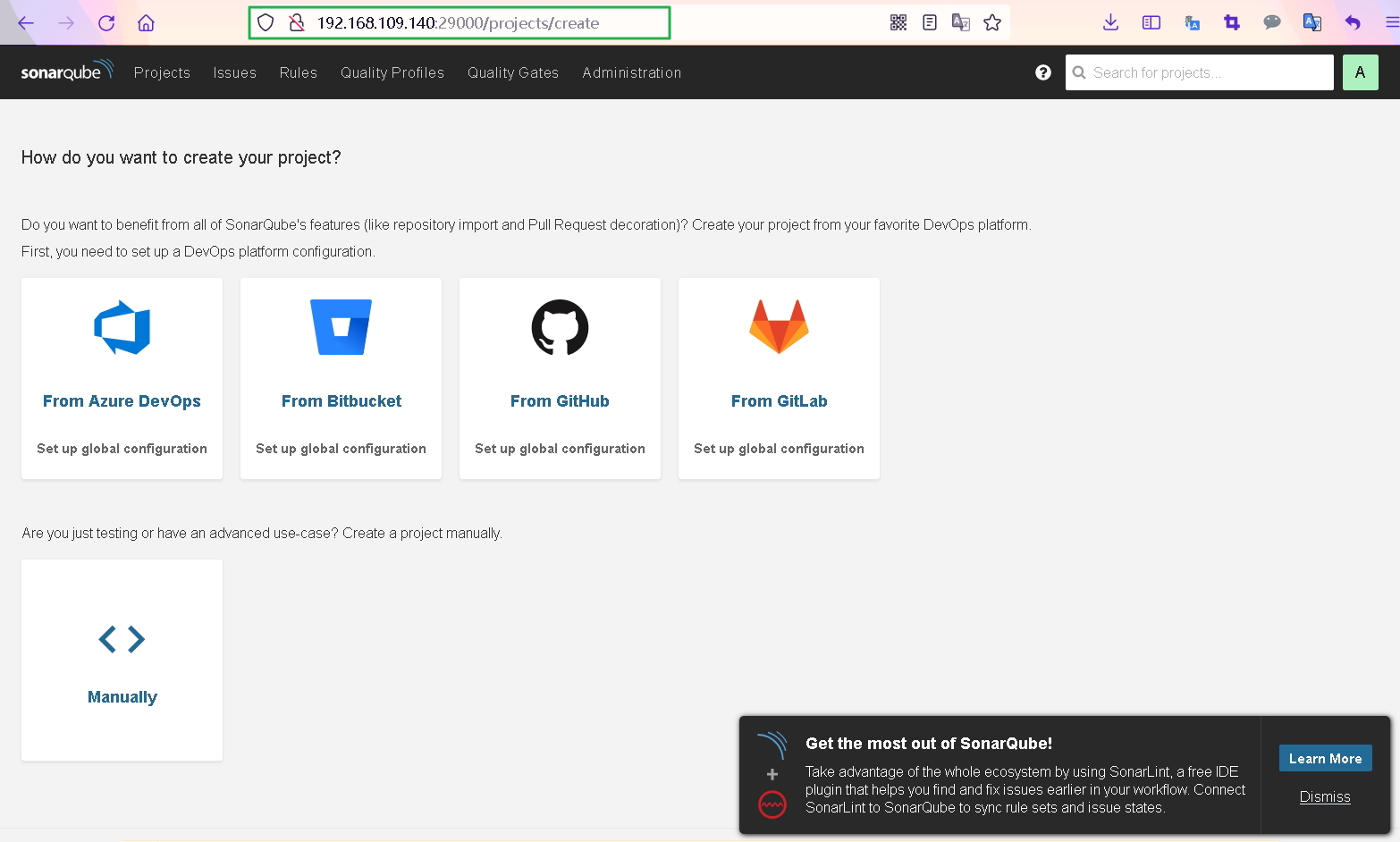Image resolution: width=1400 pixels, height=842 pixels.
Task: Focus the Search for projects field
Action: 1199,72
